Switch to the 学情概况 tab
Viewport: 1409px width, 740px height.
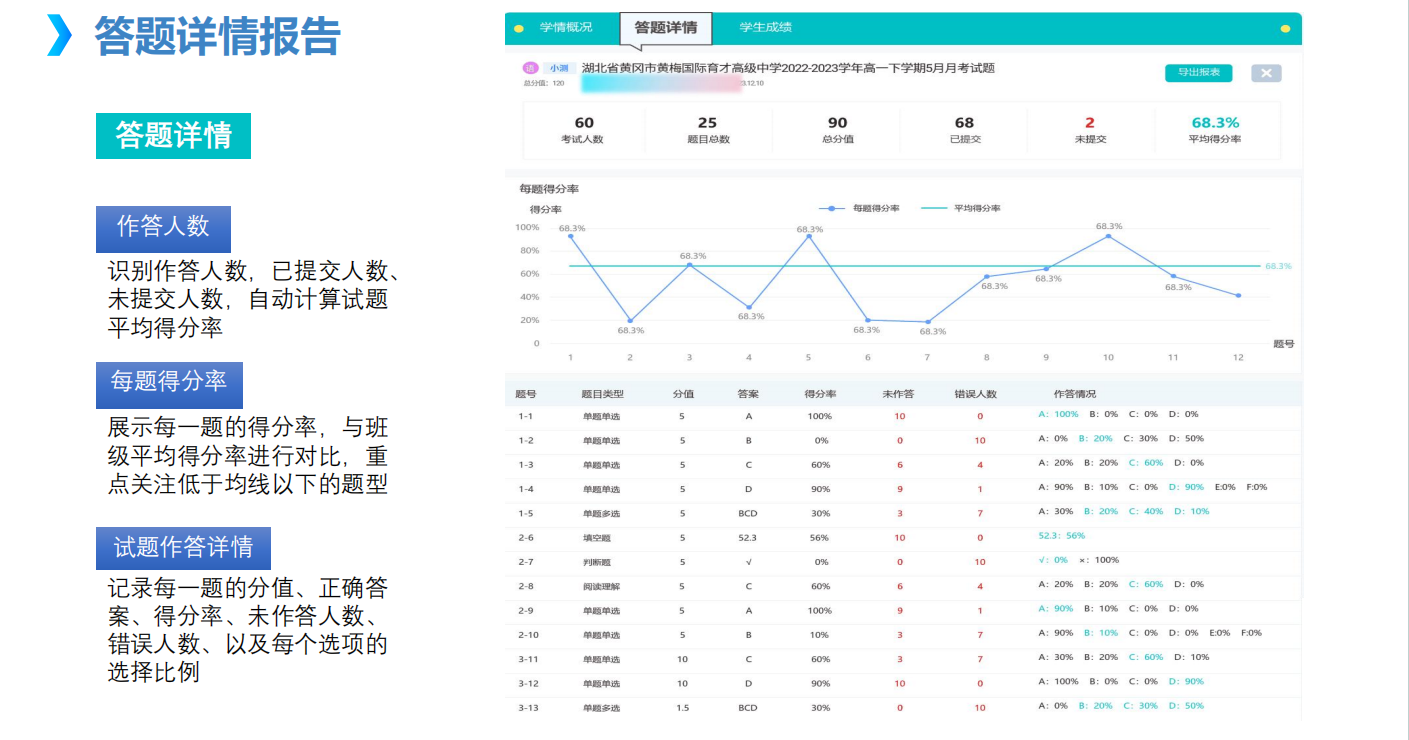click(x=566, y=27)
